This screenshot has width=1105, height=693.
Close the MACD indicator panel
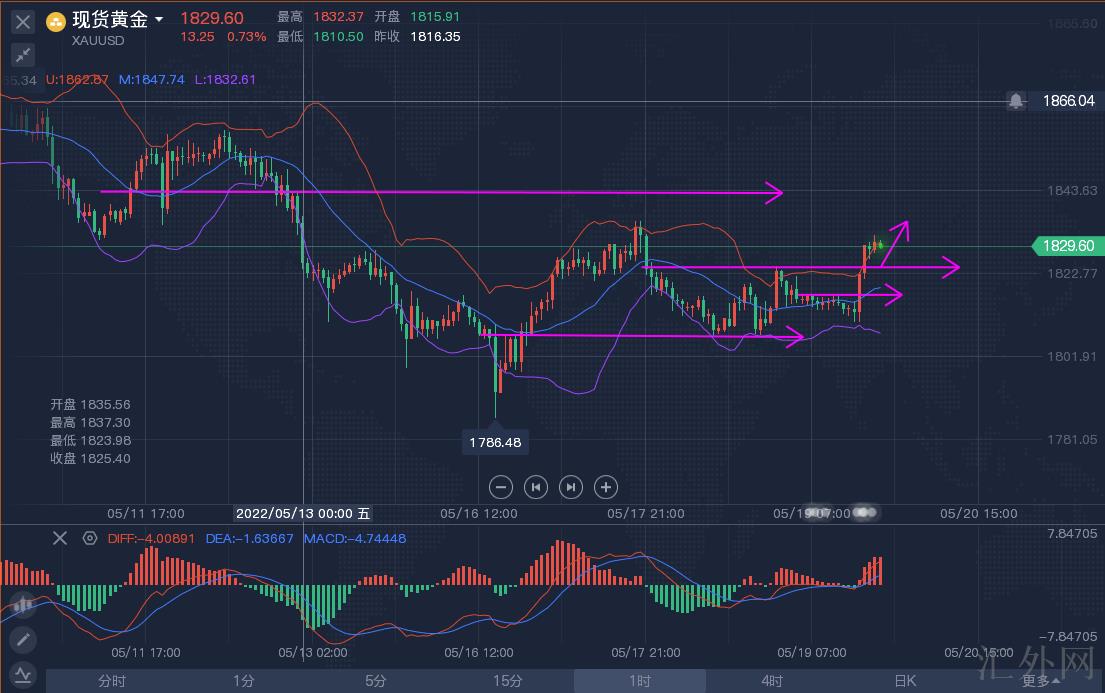60,538
